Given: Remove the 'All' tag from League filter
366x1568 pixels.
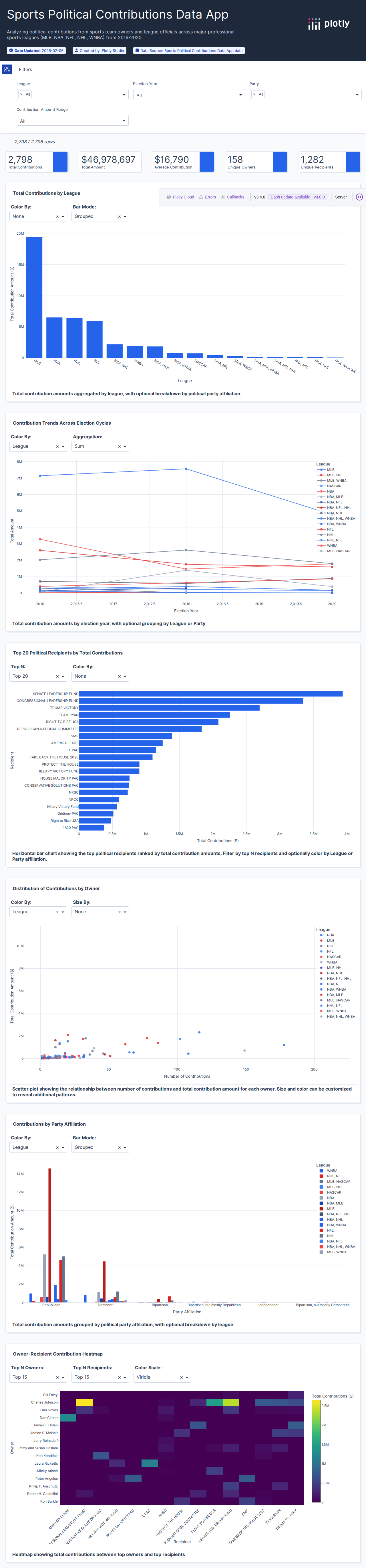Looking at the screenshot, I should (x=21, y=94).
